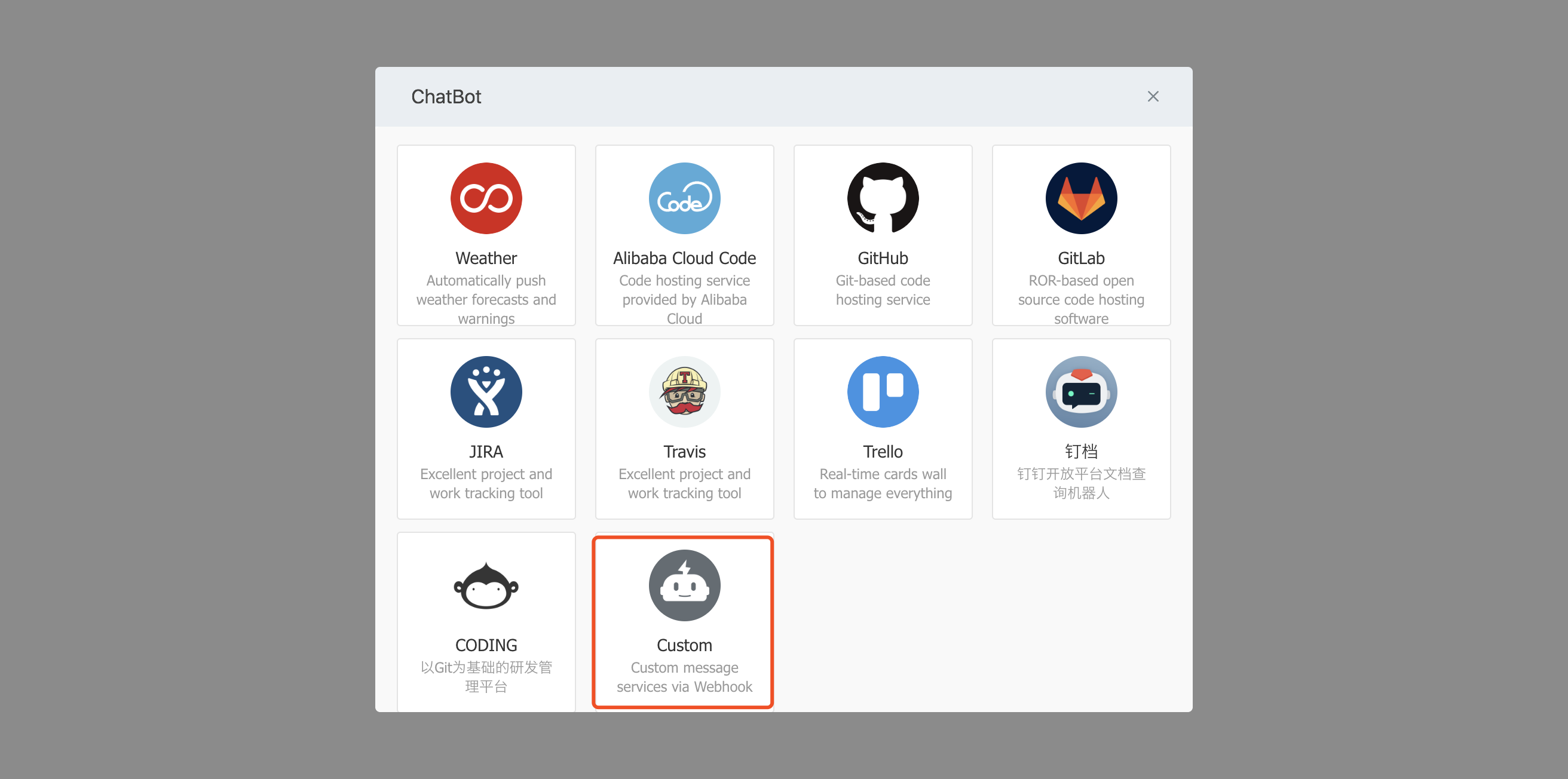
Task: Select the 钉档 robot icon
Action: (x=1081, y=391)
